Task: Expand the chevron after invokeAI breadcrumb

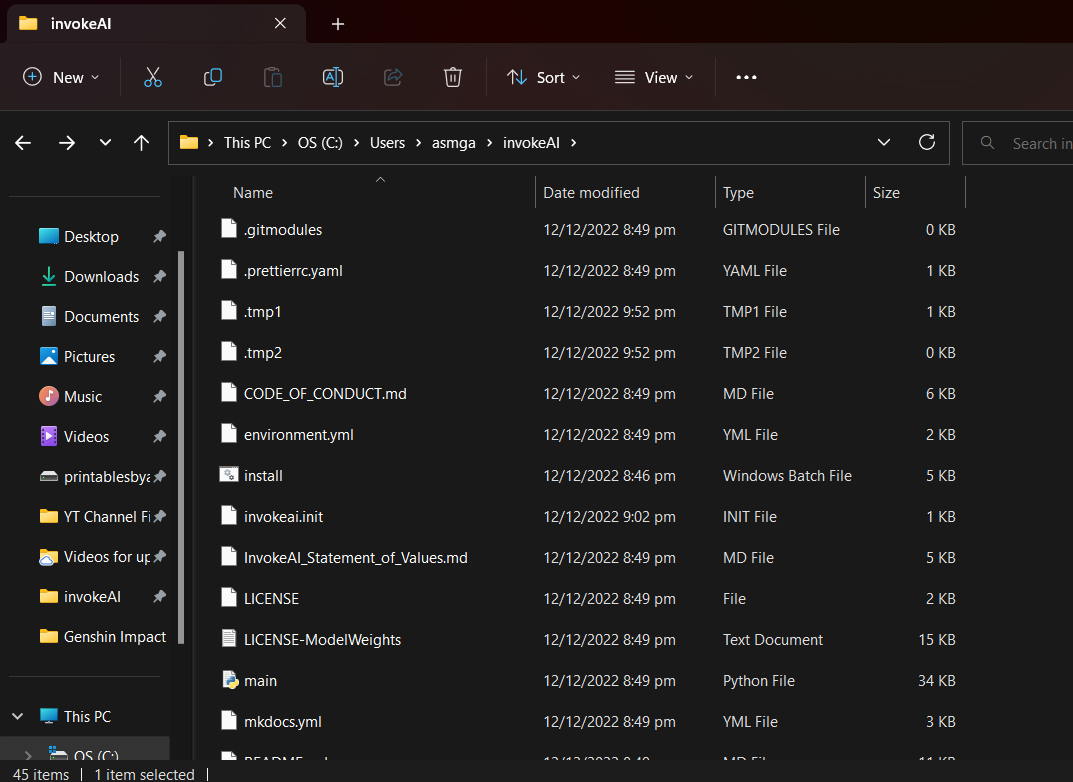Action: [573, 143]
